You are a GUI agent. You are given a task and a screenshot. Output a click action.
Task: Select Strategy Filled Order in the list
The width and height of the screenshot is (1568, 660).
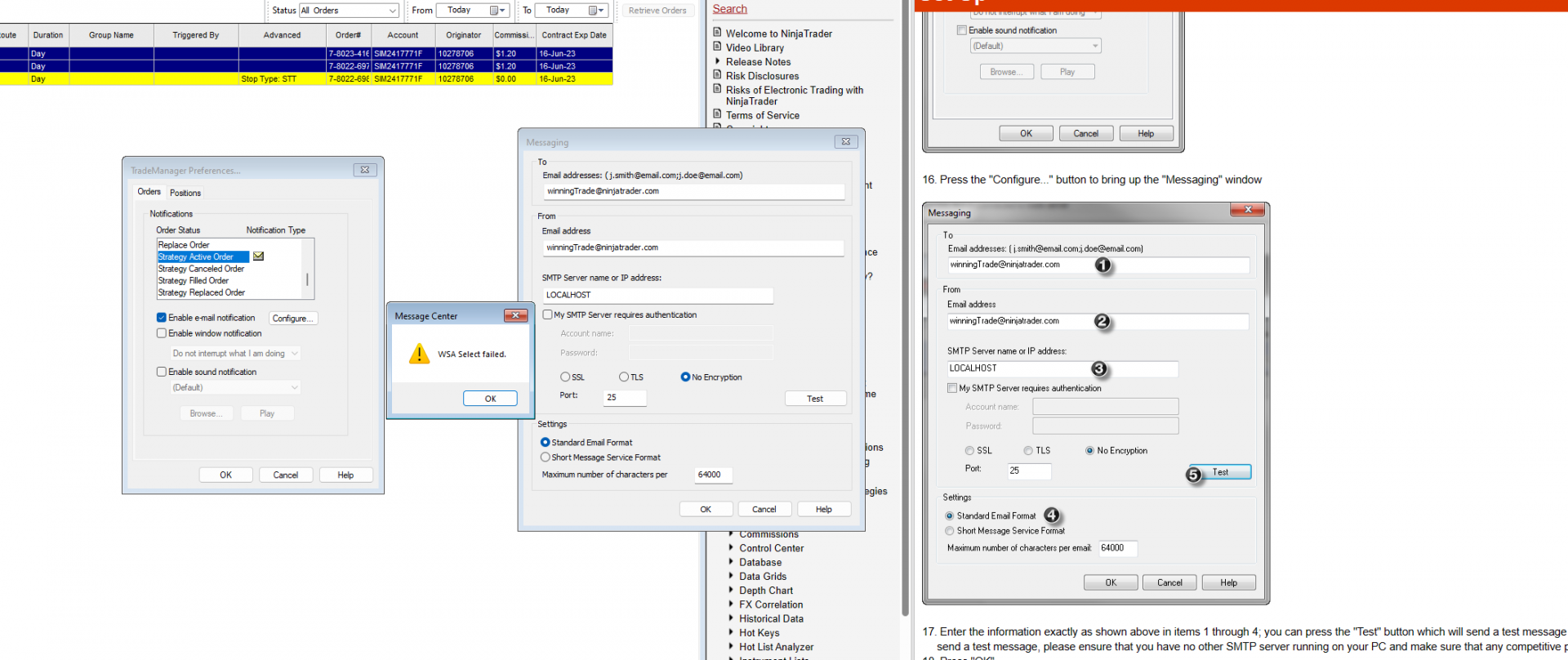tap(194, 280)
